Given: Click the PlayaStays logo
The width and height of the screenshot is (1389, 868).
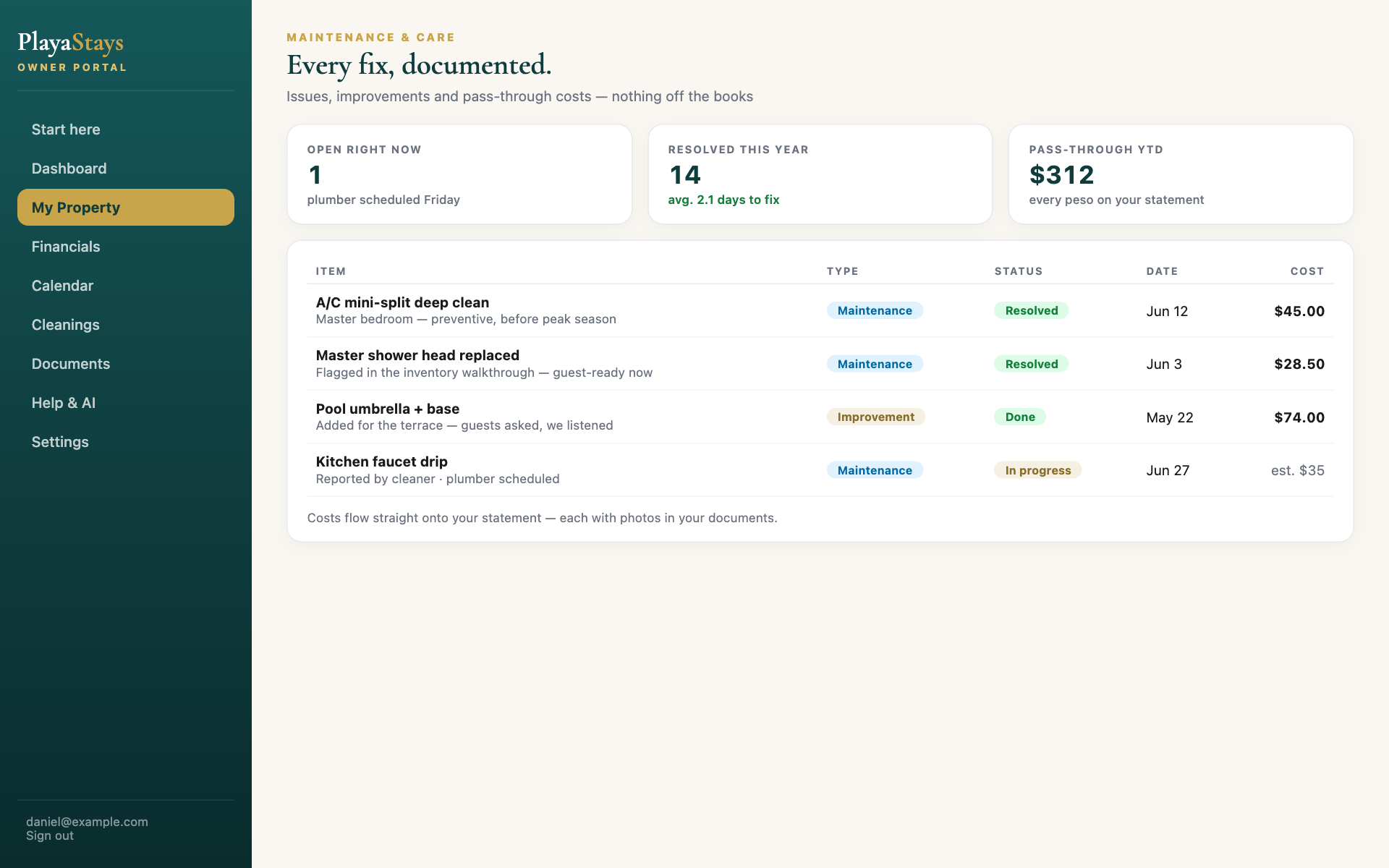Looking at the screenshot, I should click(71, 43).
